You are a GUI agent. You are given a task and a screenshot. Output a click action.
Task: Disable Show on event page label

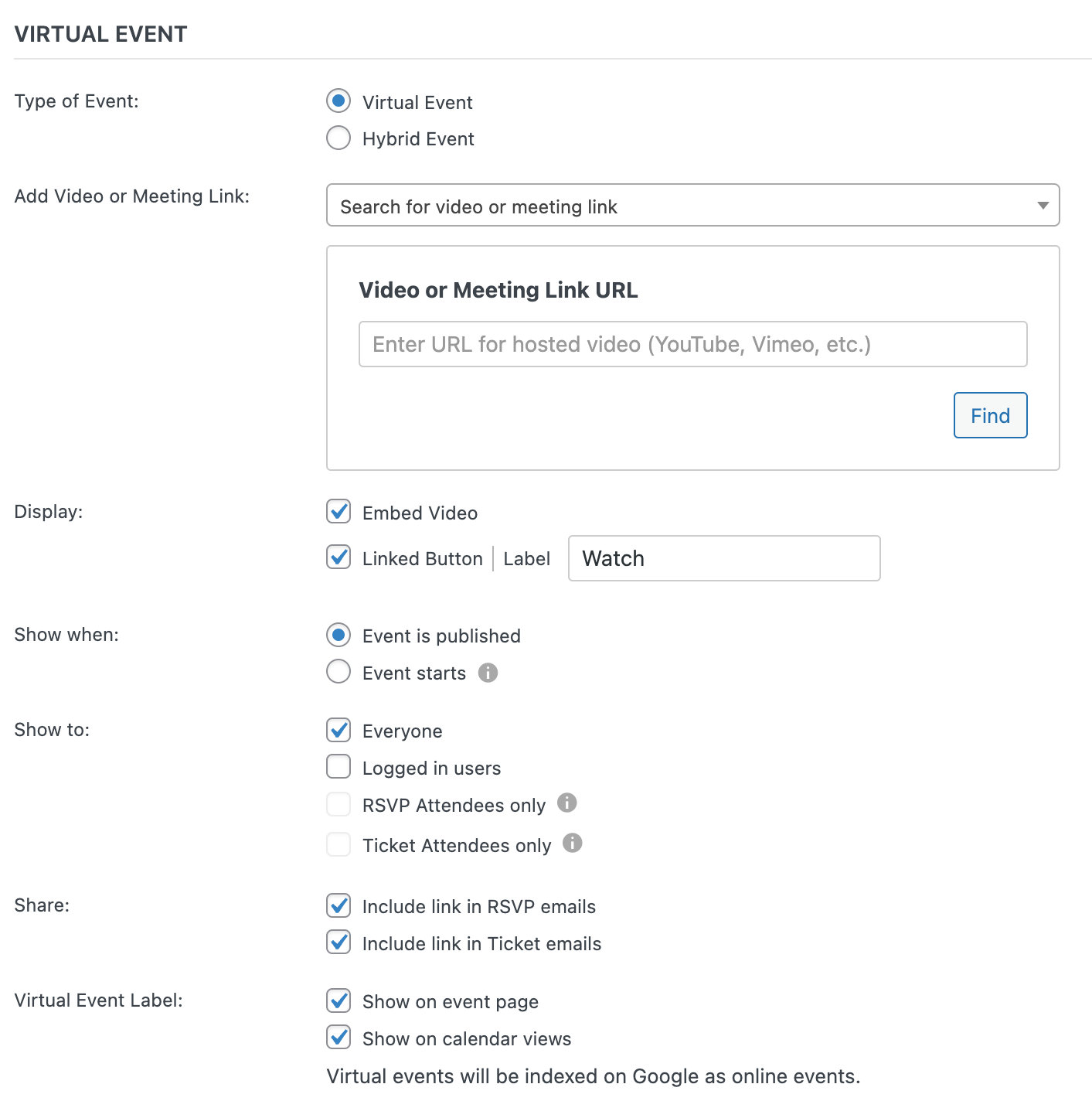(x=338, y=1000)
